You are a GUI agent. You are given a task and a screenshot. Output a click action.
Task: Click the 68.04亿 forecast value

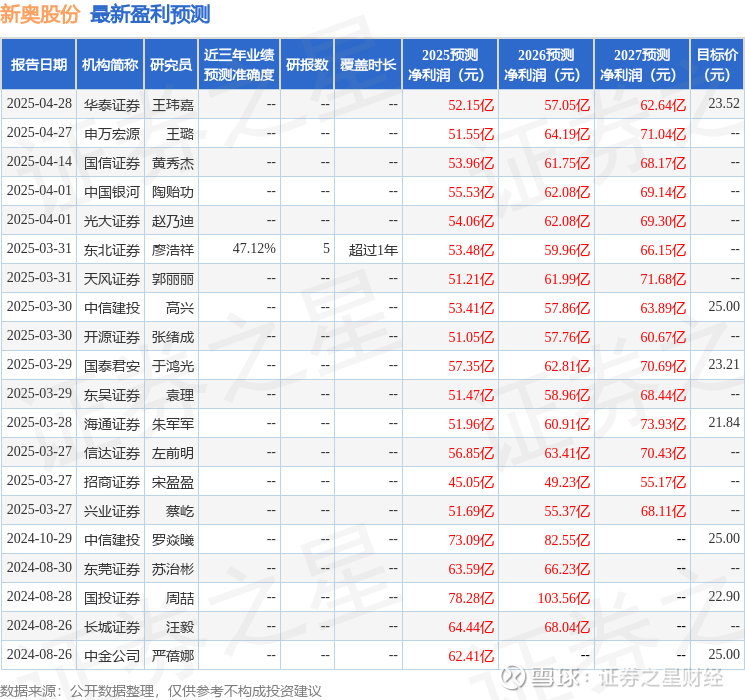coord(567,627)
